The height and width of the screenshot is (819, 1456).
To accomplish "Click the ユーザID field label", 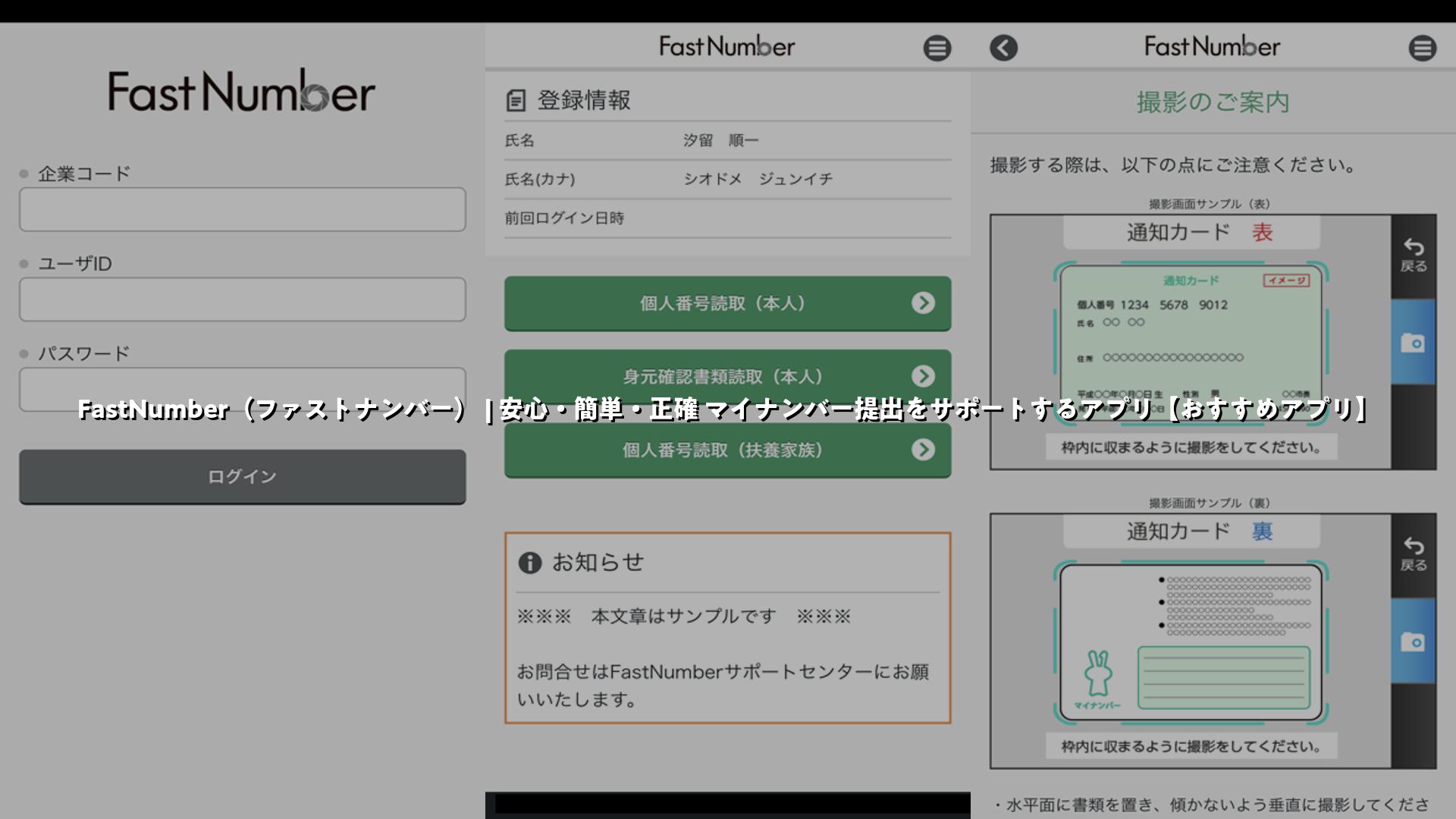I will click(75, 264).
